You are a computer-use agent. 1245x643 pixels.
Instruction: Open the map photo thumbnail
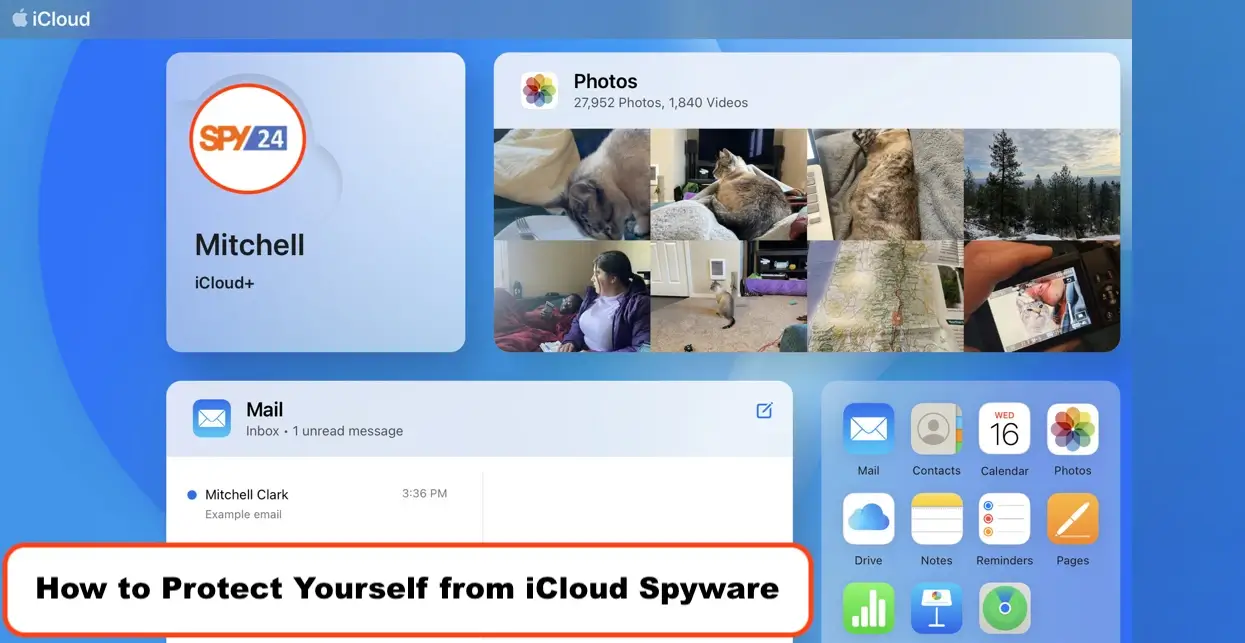pyautogui.click(x=885, y=296)
